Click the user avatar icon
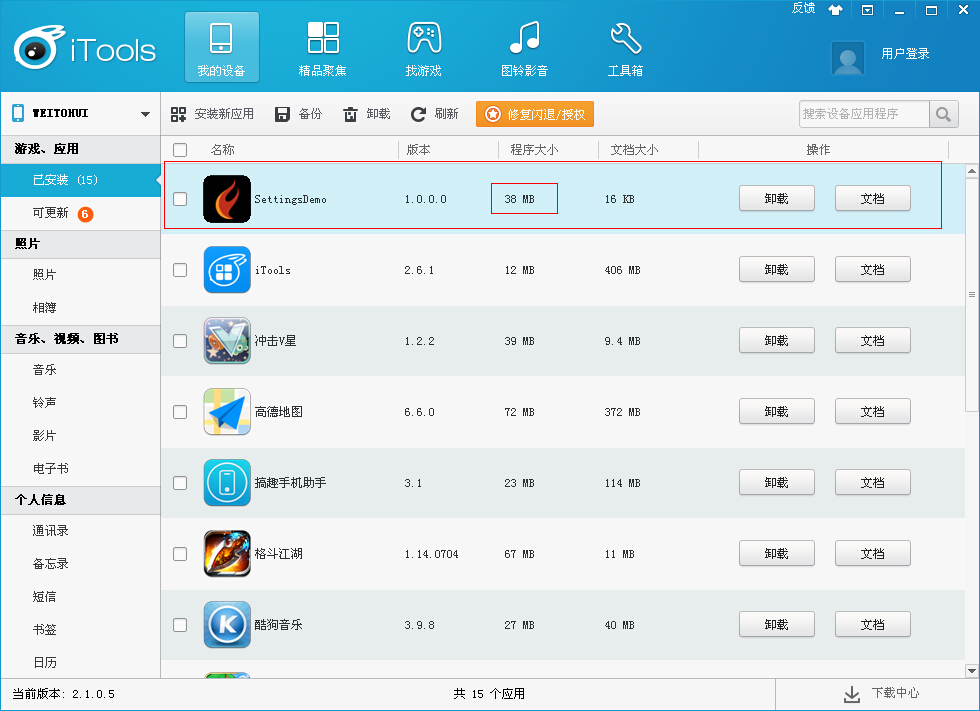This screenshot has height=711, width=980. pos(848,58)
